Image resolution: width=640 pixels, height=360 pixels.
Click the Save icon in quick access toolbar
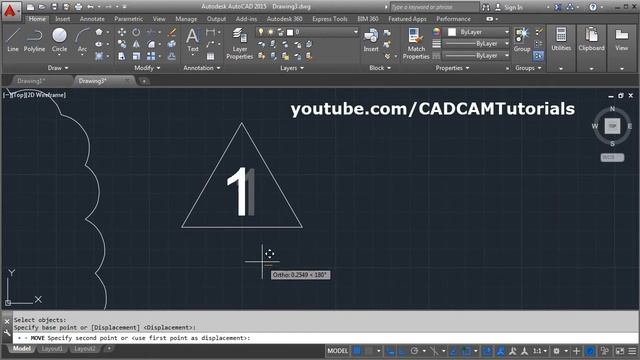[54, 7]
